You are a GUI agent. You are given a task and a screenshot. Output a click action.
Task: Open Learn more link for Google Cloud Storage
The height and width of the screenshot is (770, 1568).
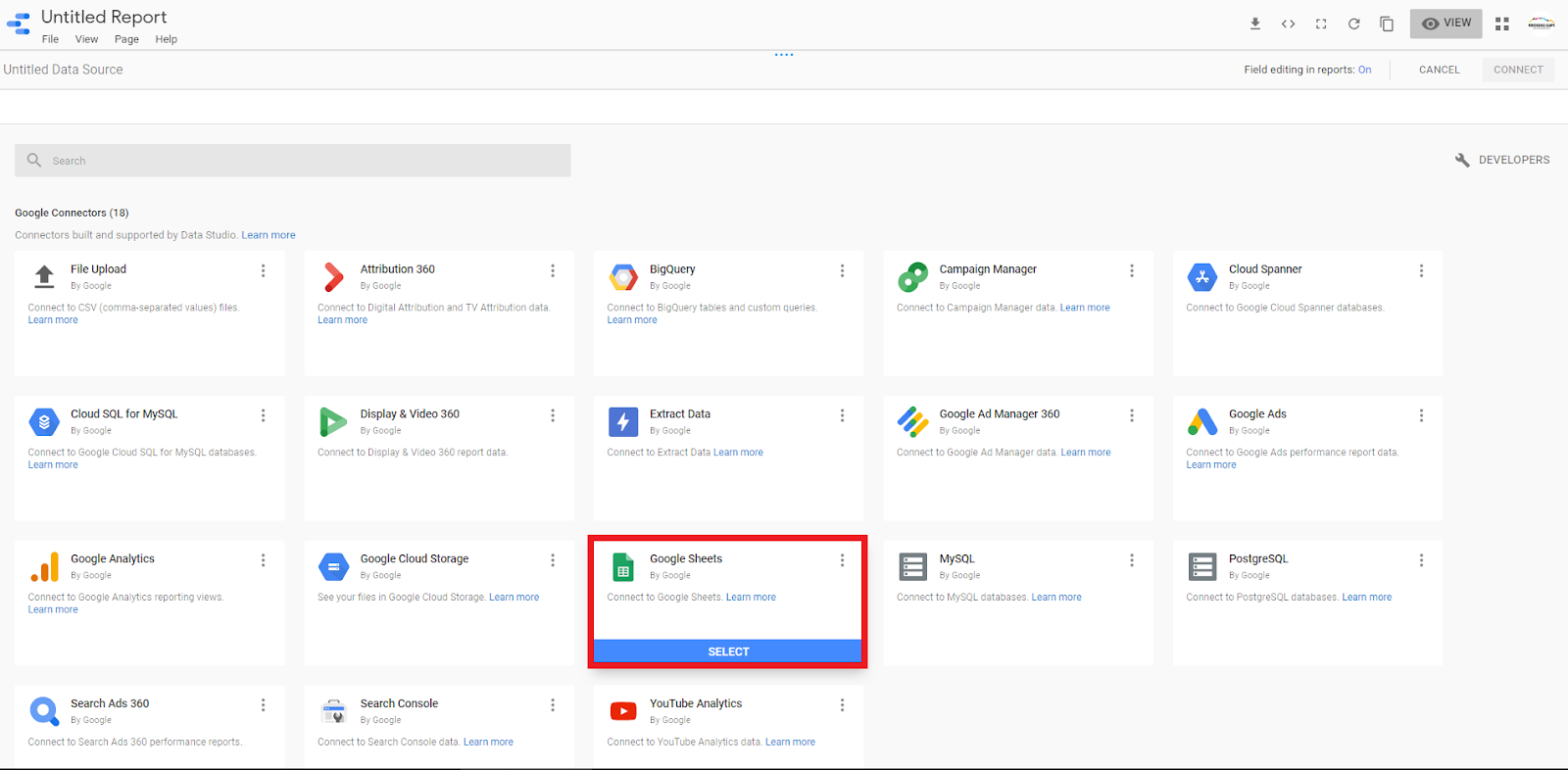(514, 598)
